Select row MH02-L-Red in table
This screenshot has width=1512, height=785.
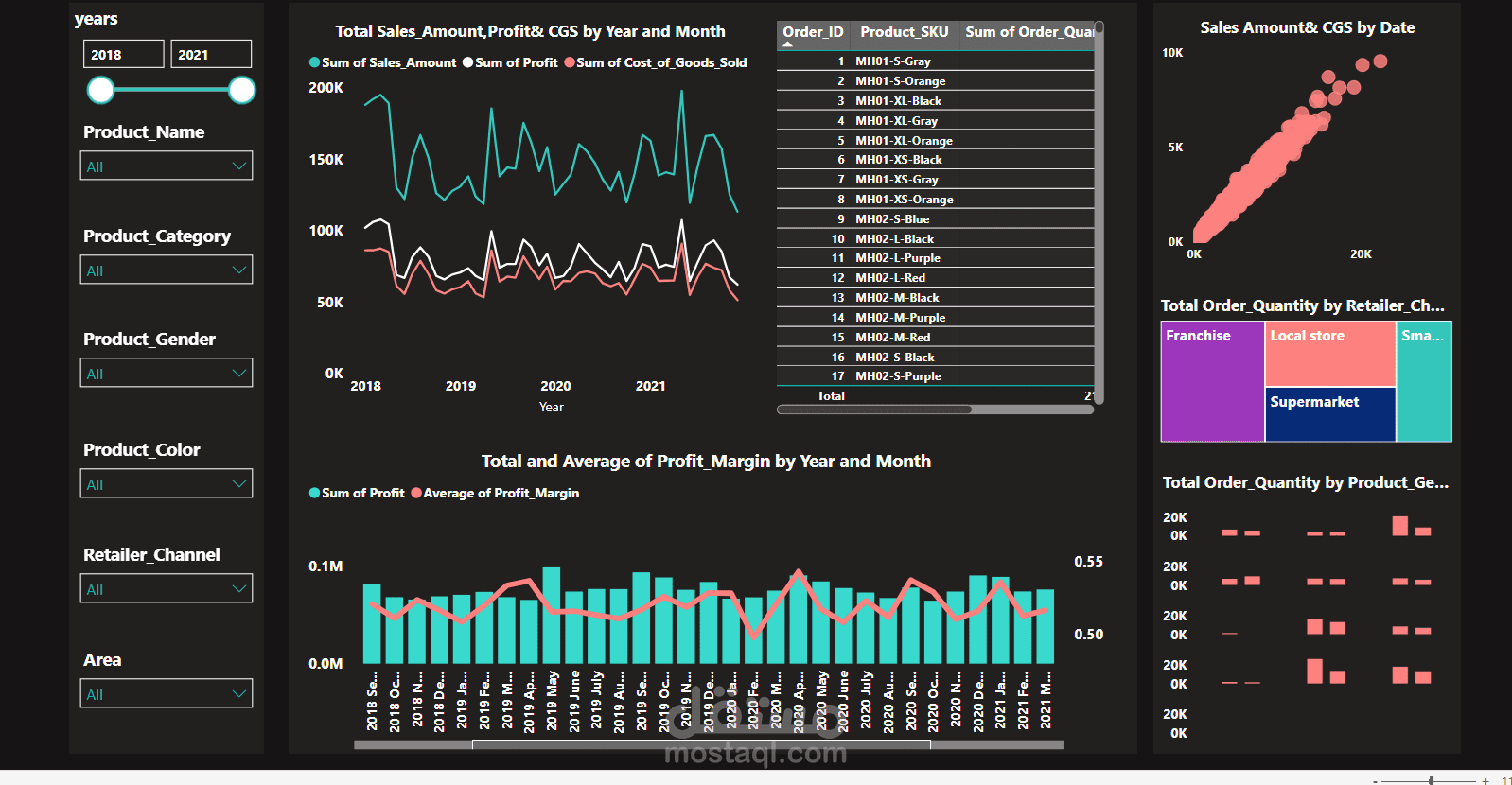pyautogui.click(x=935, y=278)
